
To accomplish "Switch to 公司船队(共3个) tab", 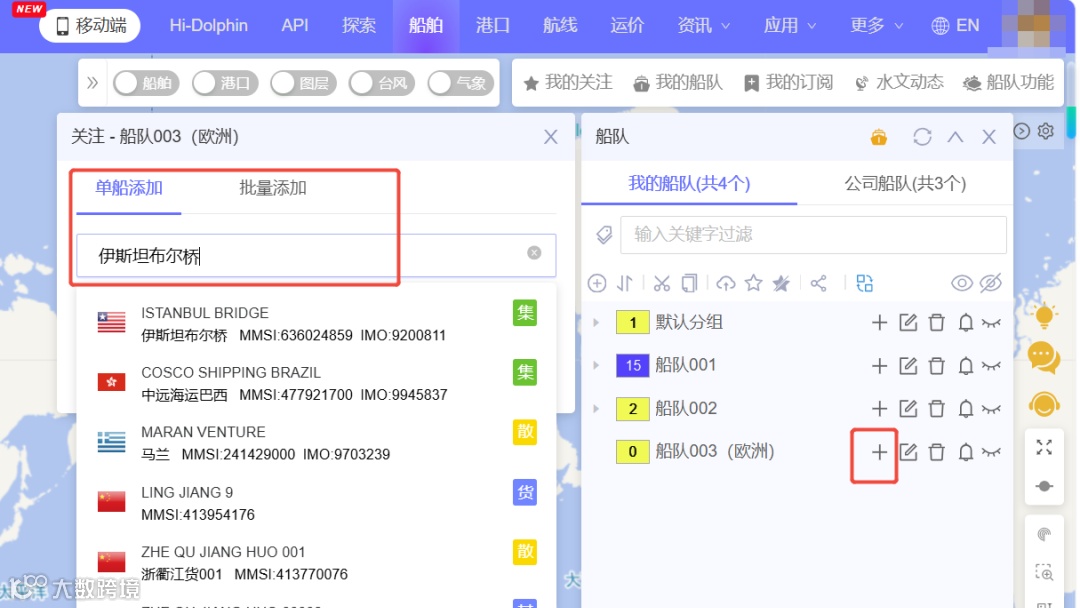I will (x=905, y=183).
